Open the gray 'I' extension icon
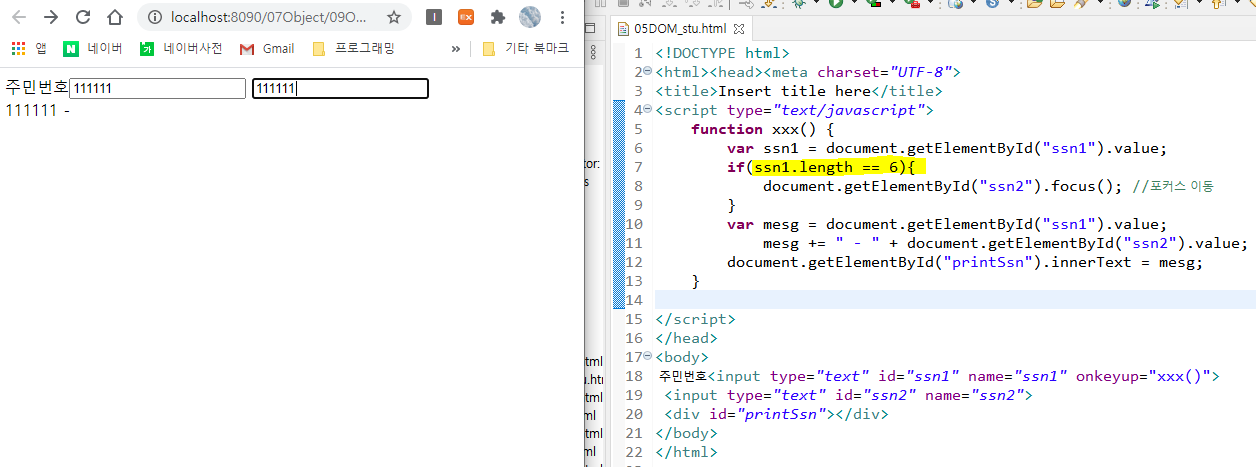 click(x=433, y=17)
